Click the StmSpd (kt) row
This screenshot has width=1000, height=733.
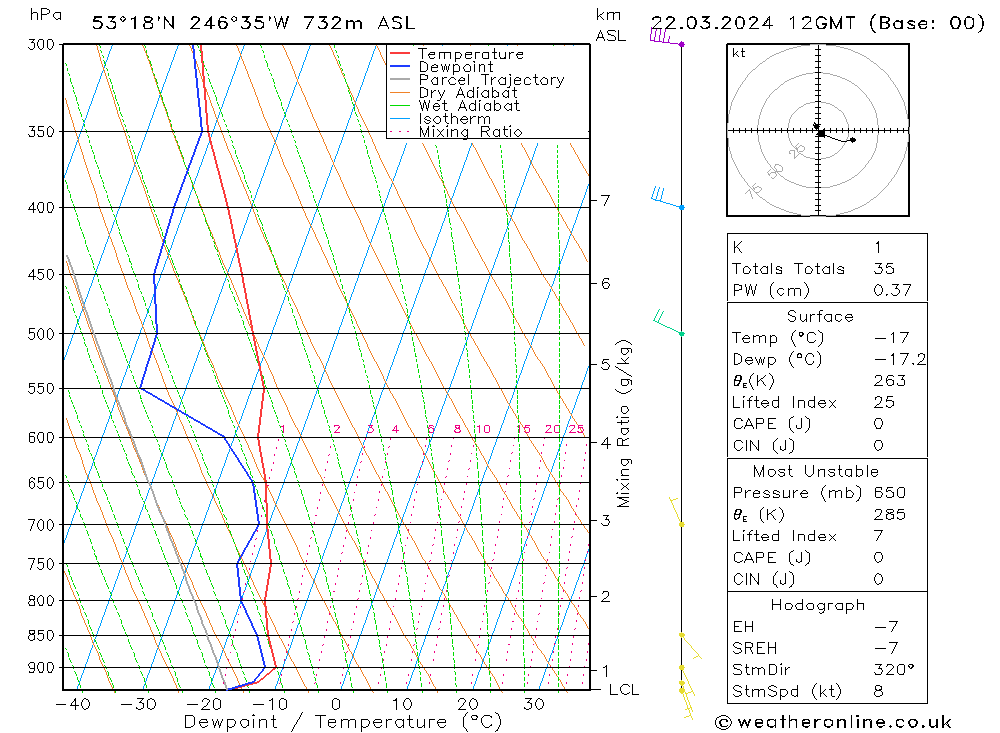tap(827, 691)
